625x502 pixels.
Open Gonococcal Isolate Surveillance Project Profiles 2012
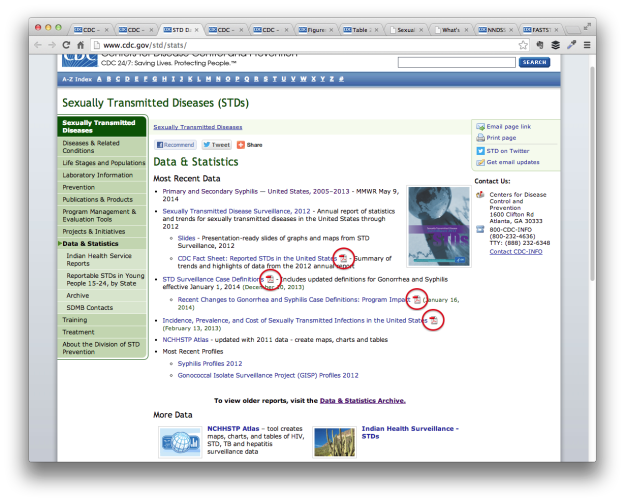pyautogui.click(x=268, y=376)
